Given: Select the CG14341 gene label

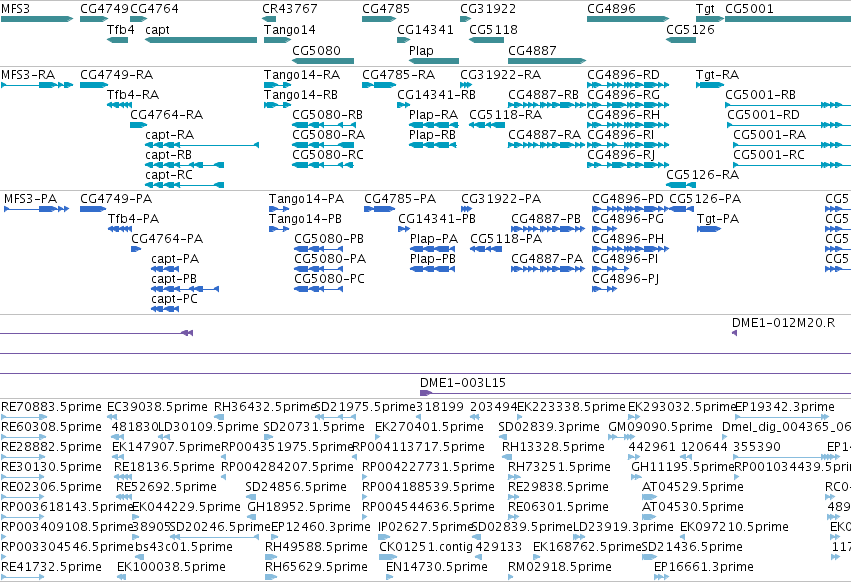Looking at the screenshot, I should pos(426,30).
